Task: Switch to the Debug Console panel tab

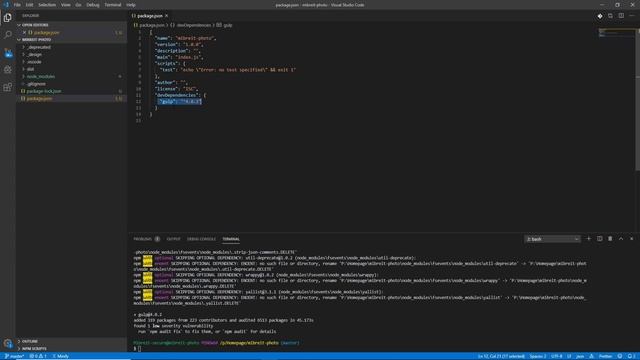Action: [201, 239]
